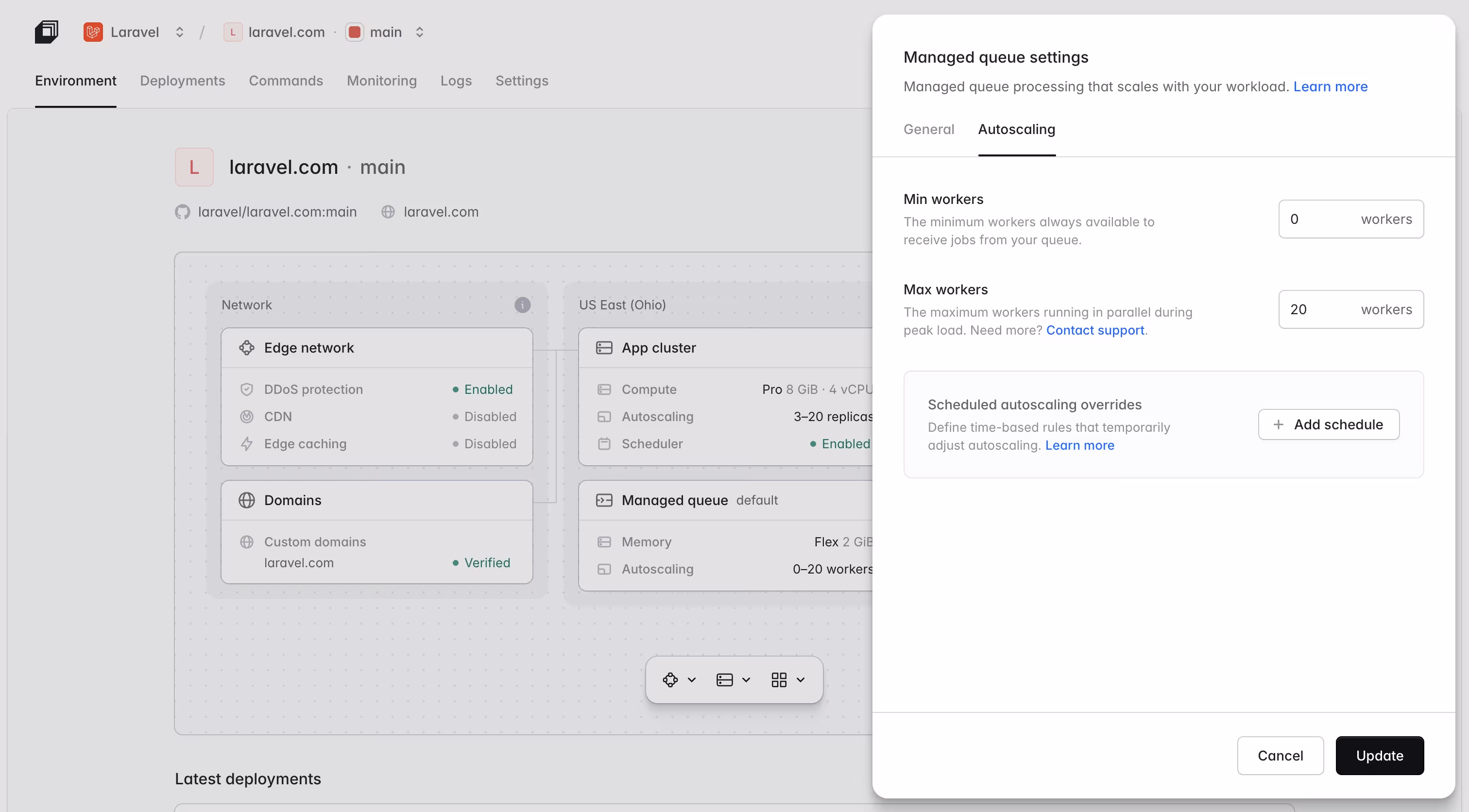
Task: Click the Edge caching Disabled status
Action: (x=485, y=444)
